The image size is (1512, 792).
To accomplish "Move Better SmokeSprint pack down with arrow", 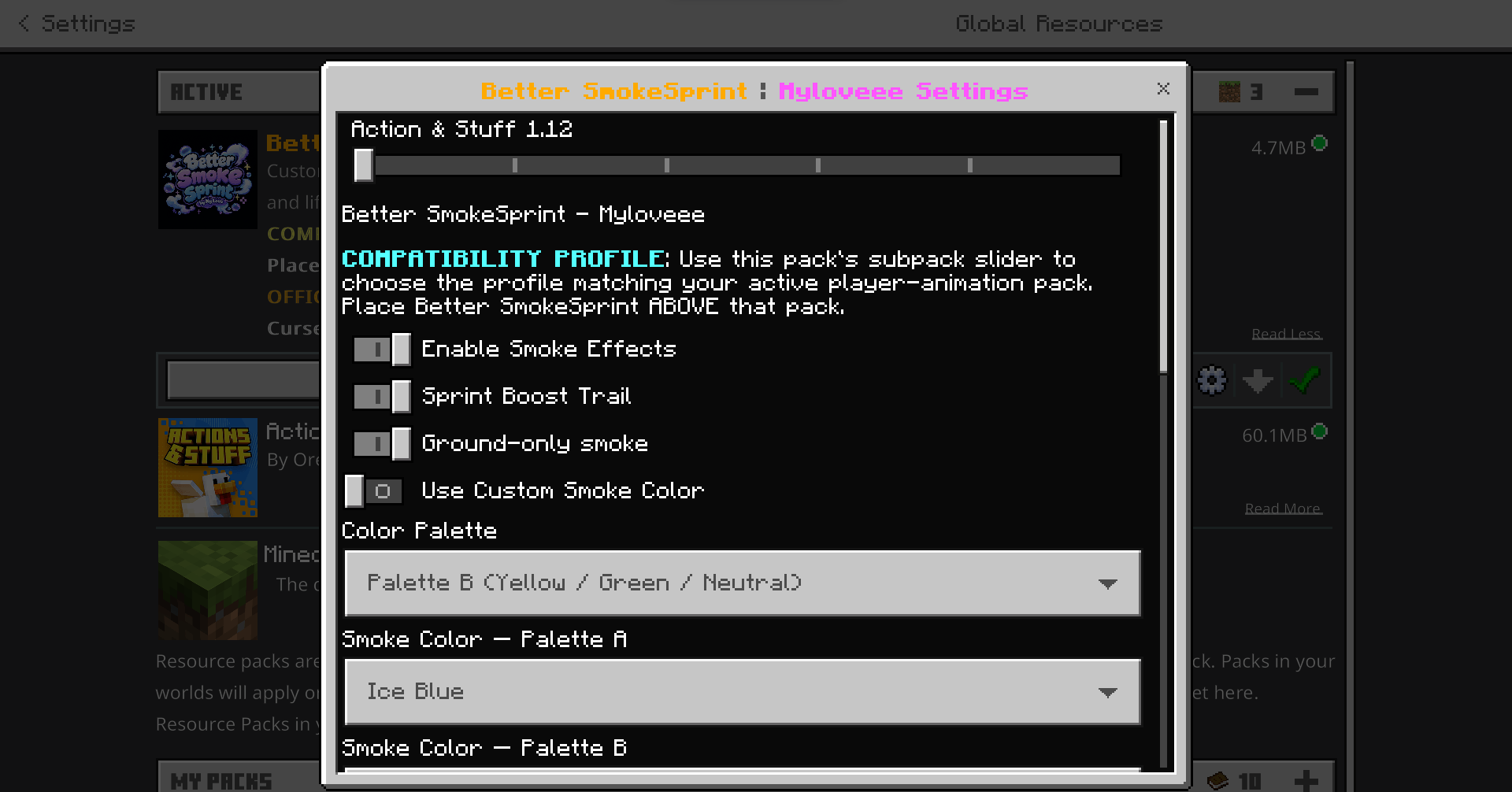I will 1258,381.
